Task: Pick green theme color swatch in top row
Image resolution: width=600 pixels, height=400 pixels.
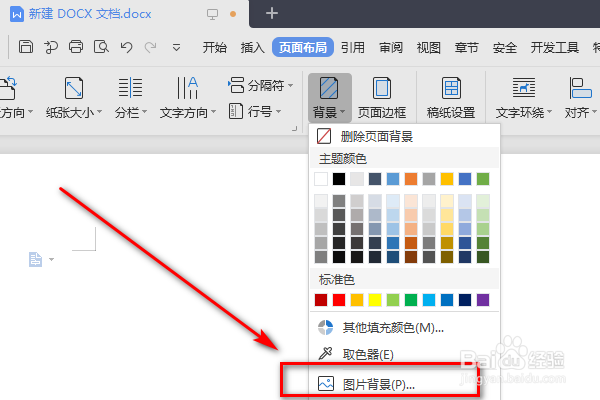Action: [x=483, y=179]
